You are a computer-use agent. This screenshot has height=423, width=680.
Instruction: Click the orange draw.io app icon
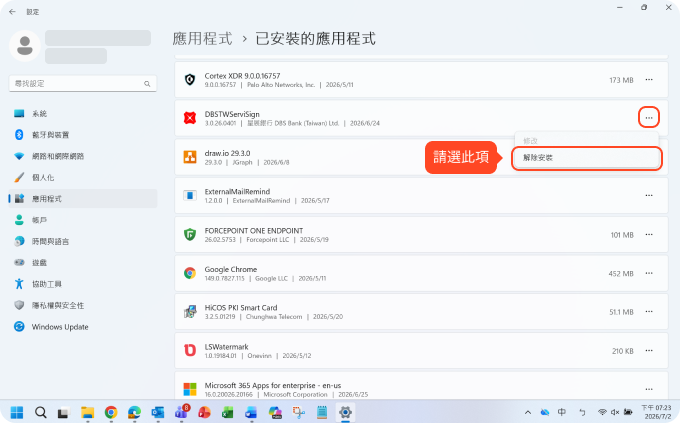(190, 157)
